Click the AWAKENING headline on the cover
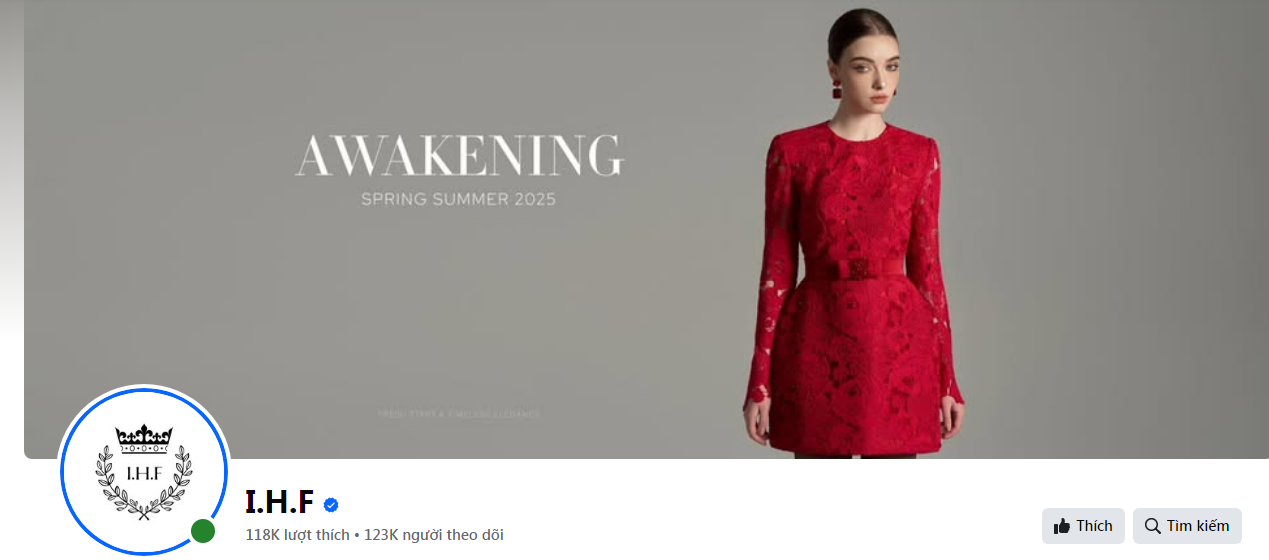Screen dimensions: 1269x560 [x=459, y=156]
